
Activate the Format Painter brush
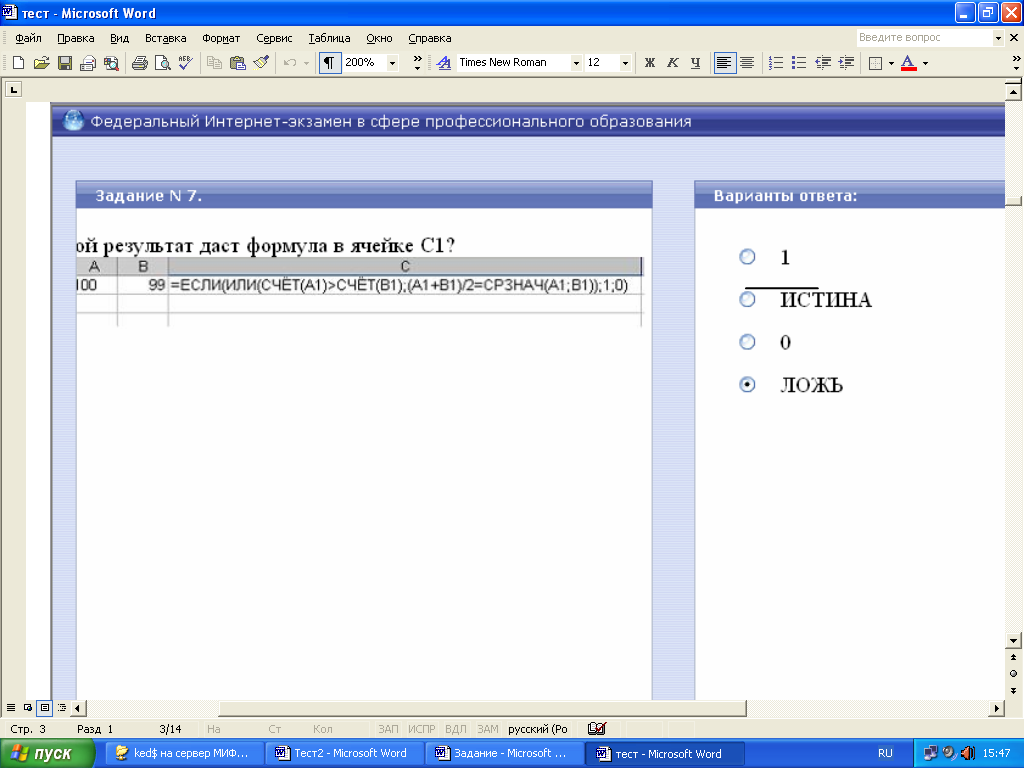(261, 63)
